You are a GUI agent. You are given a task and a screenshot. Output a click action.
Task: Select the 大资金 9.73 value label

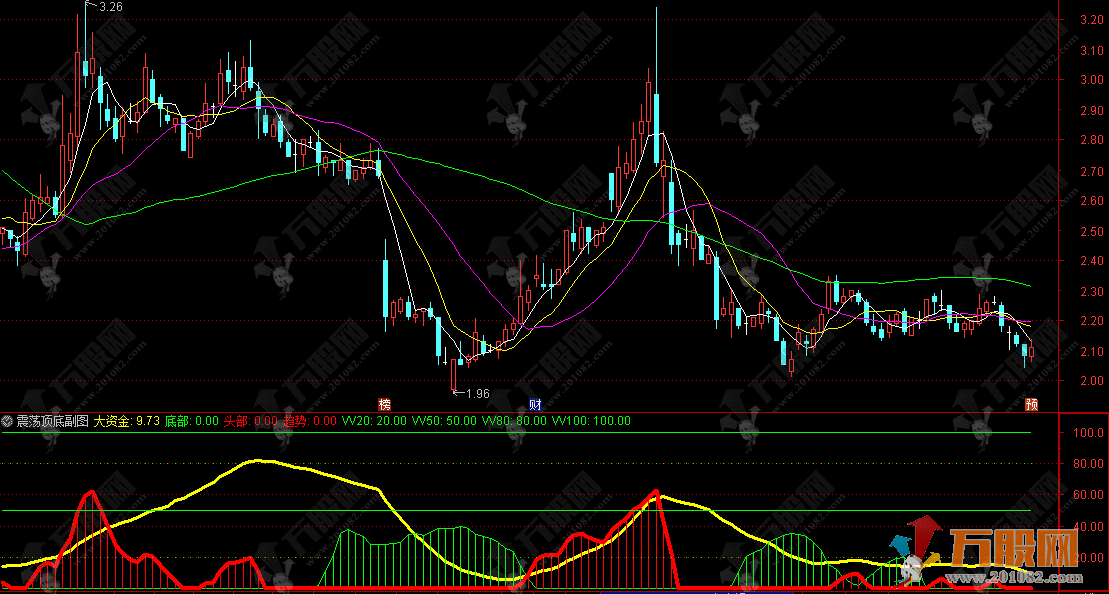pyautogui.click(x=127, y=421)
